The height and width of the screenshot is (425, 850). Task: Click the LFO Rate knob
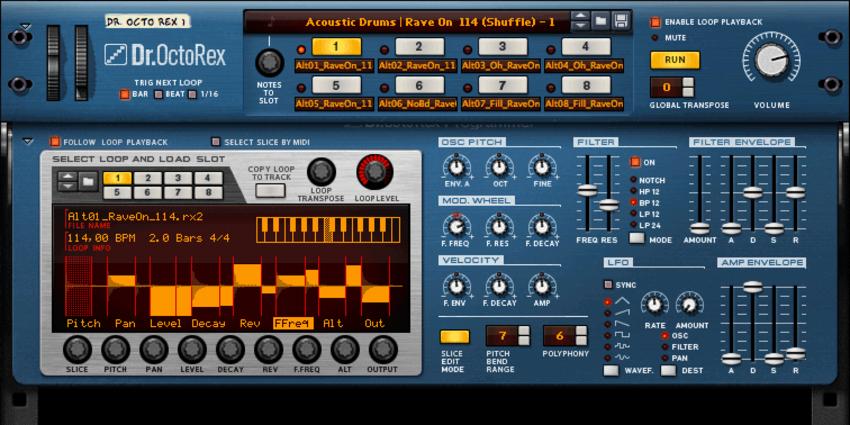654,304
